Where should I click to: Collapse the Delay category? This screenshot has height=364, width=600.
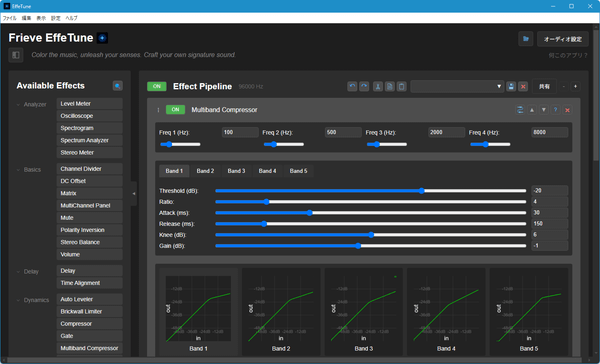(18, 272)
